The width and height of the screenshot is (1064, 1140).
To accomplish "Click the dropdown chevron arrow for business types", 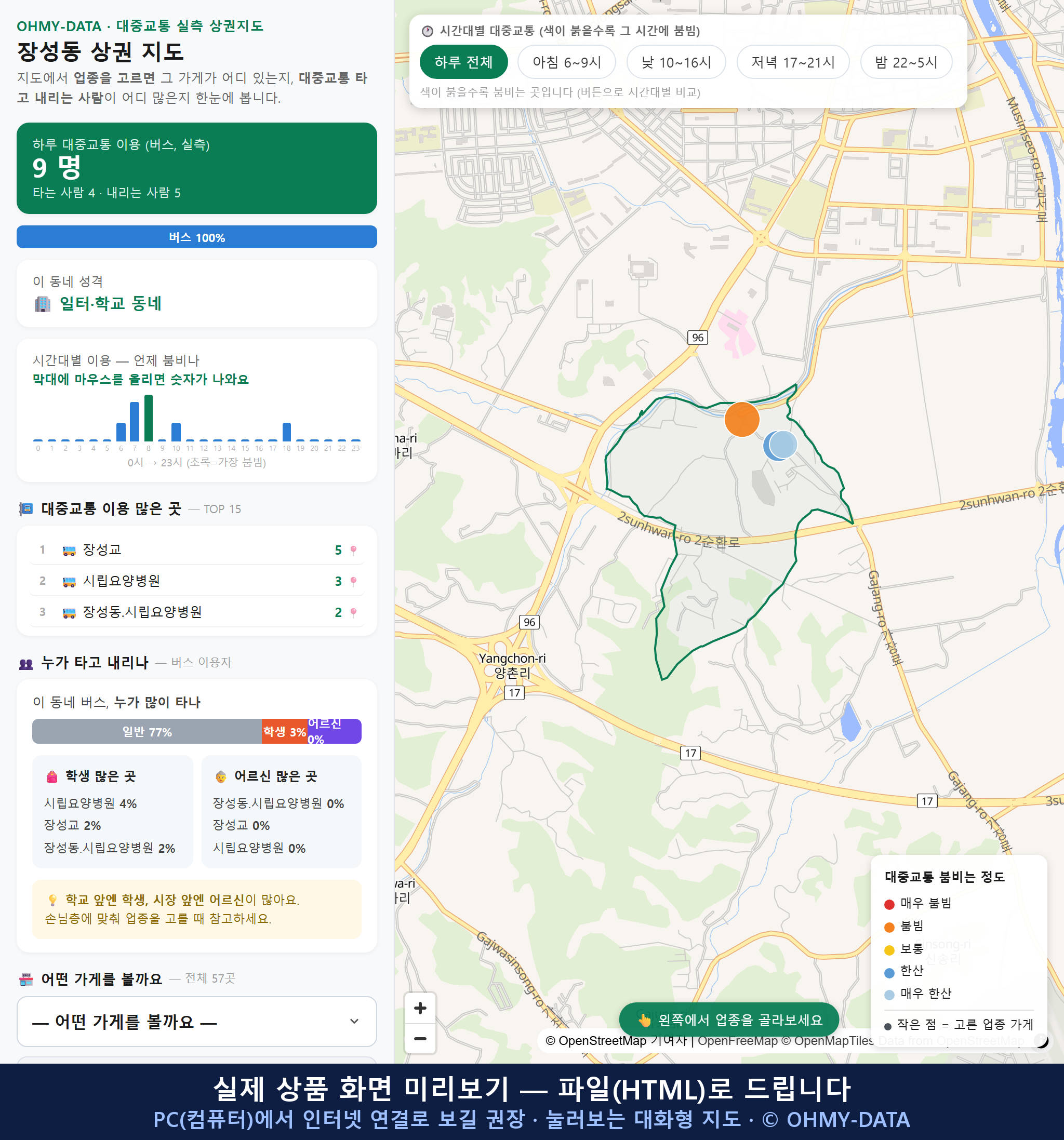I will click(x=354, y=1021).
